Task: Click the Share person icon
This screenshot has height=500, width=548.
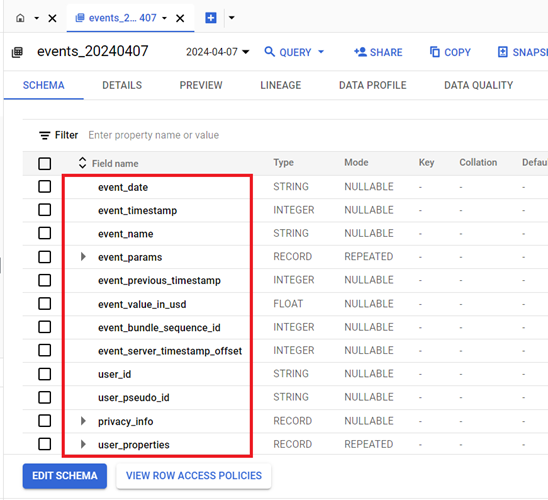Action: click(x=360, y=52)
